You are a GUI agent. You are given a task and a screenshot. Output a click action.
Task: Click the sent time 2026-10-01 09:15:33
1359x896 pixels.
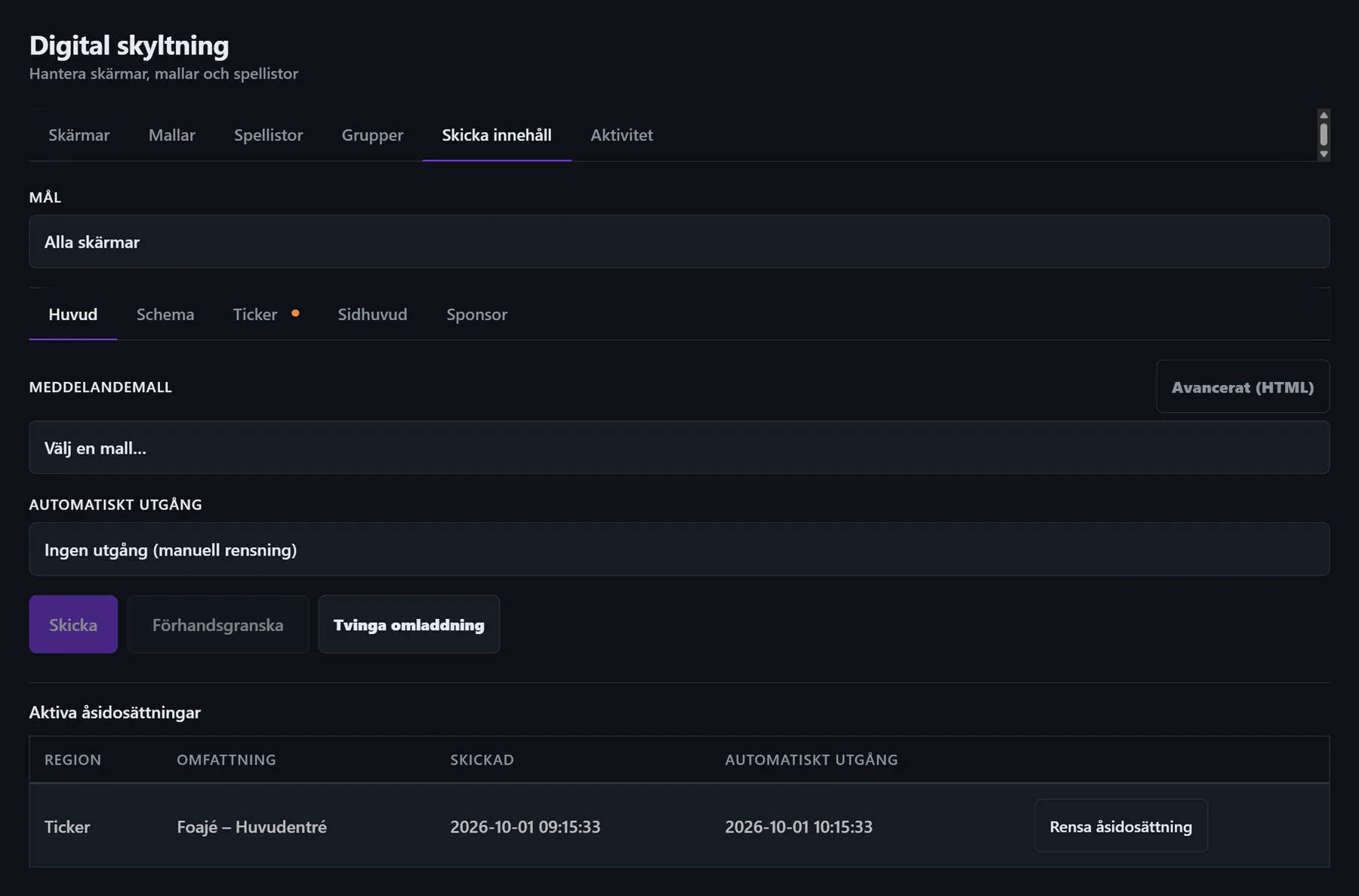coord(525,827)
